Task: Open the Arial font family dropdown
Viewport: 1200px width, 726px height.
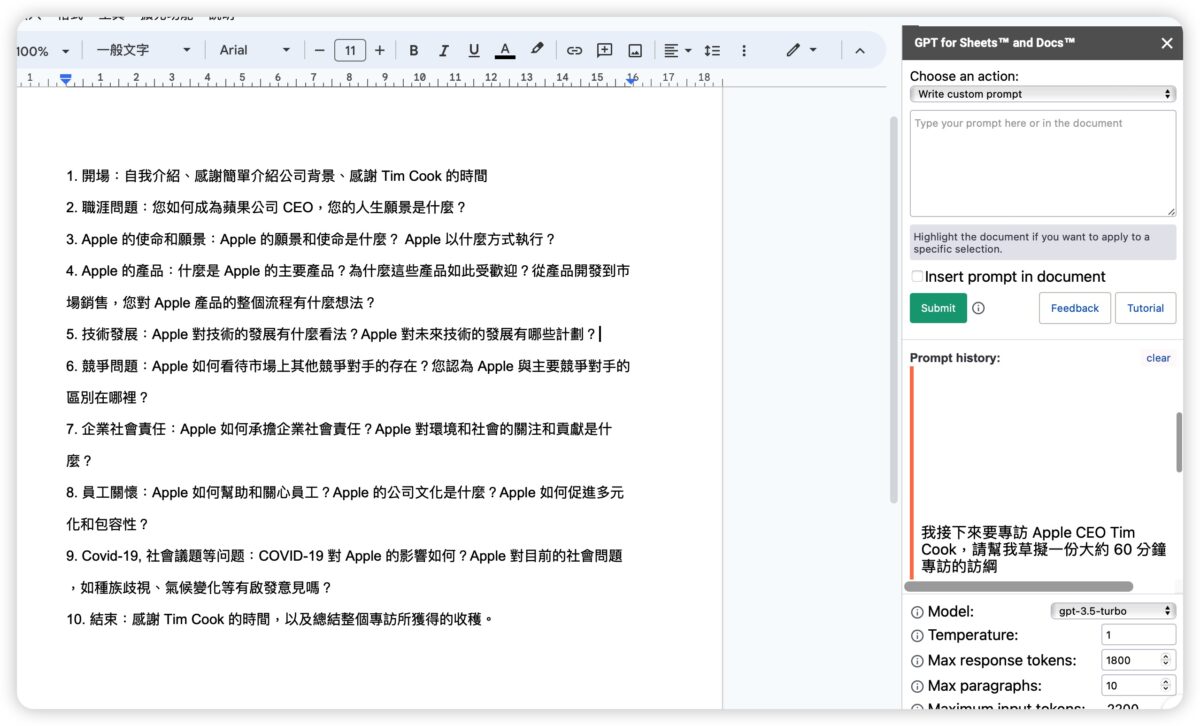Action: (x=254, y=50)
